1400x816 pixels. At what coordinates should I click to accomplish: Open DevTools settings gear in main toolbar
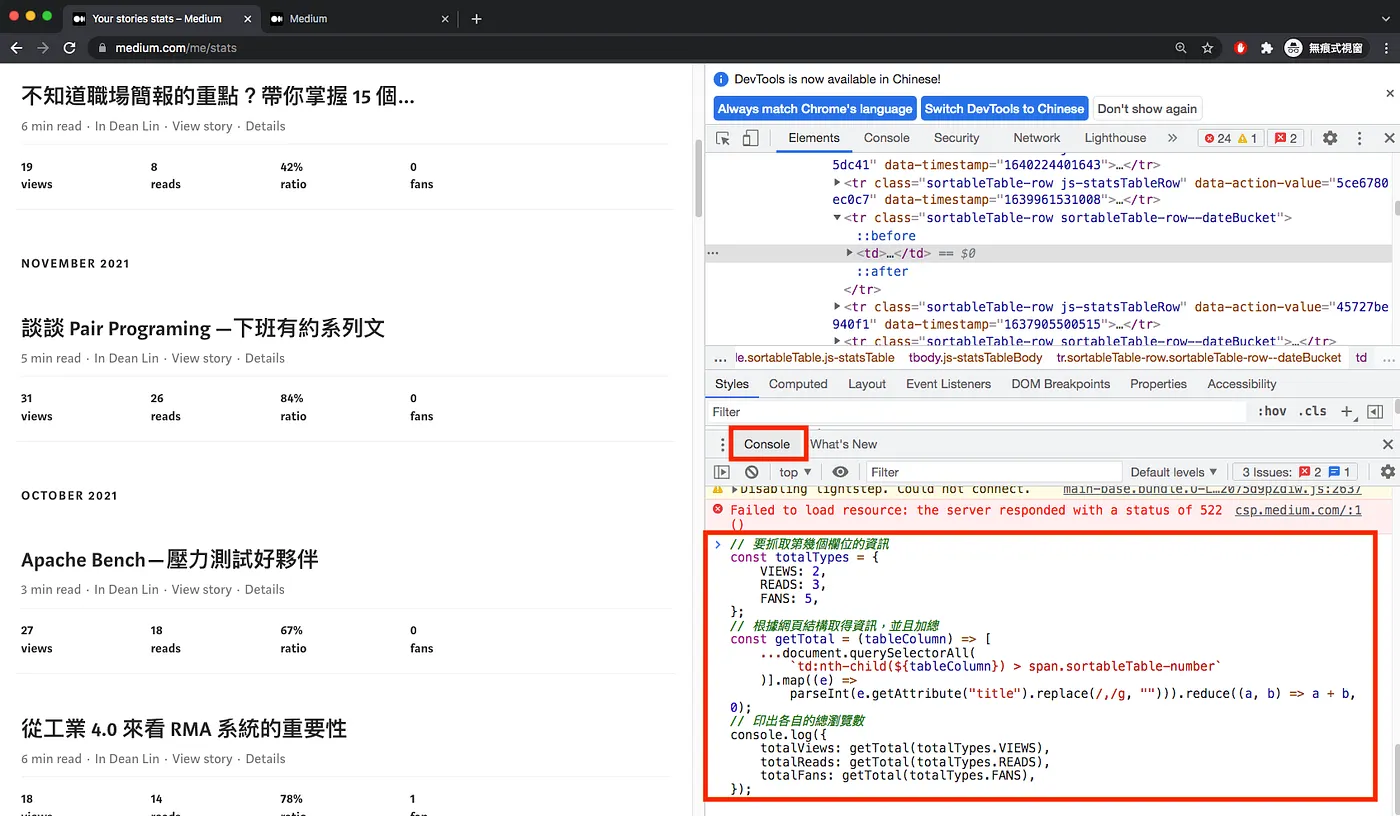(1330, 138)
